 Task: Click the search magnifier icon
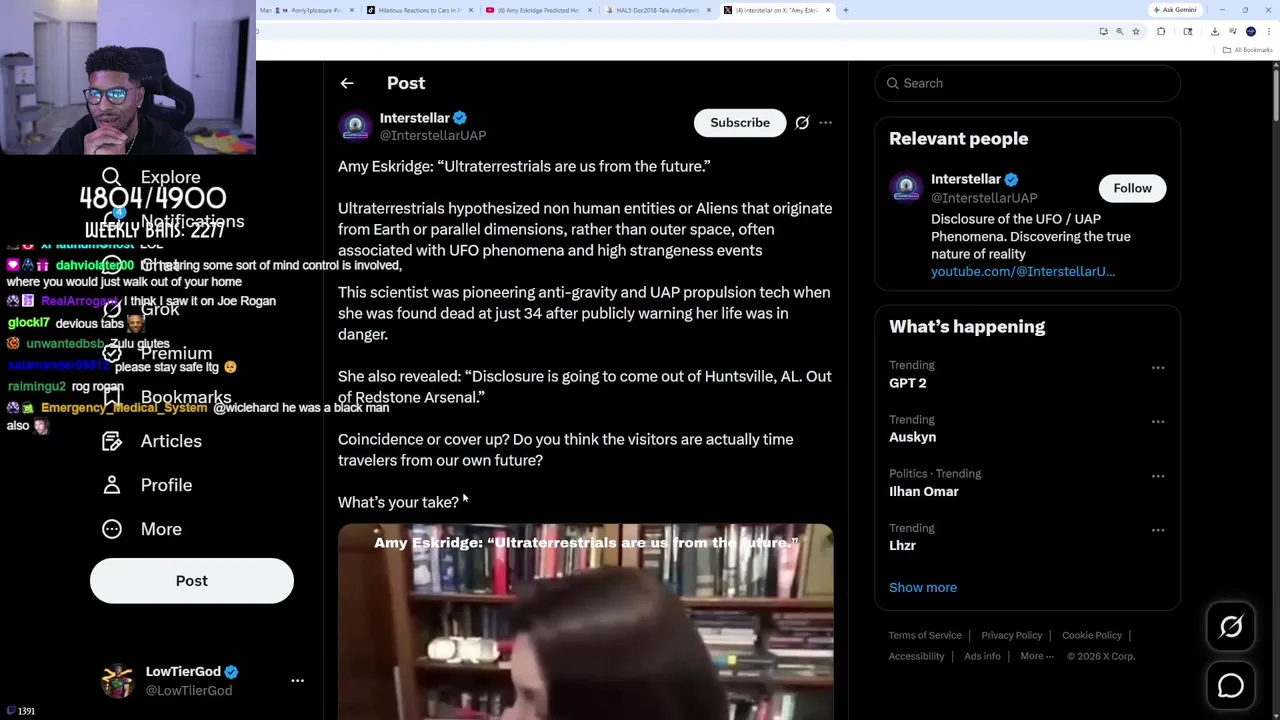[893, 83]
